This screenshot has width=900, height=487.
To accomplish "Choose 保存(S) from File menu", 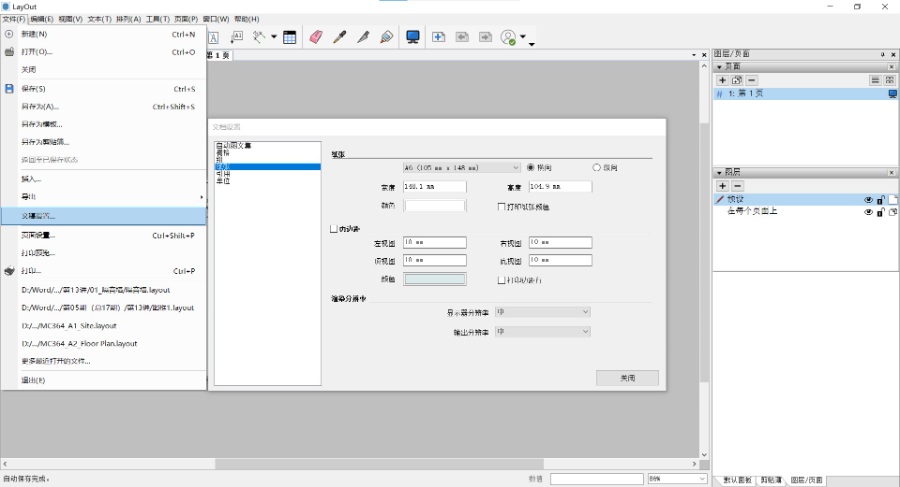I will tap(104, 89).
